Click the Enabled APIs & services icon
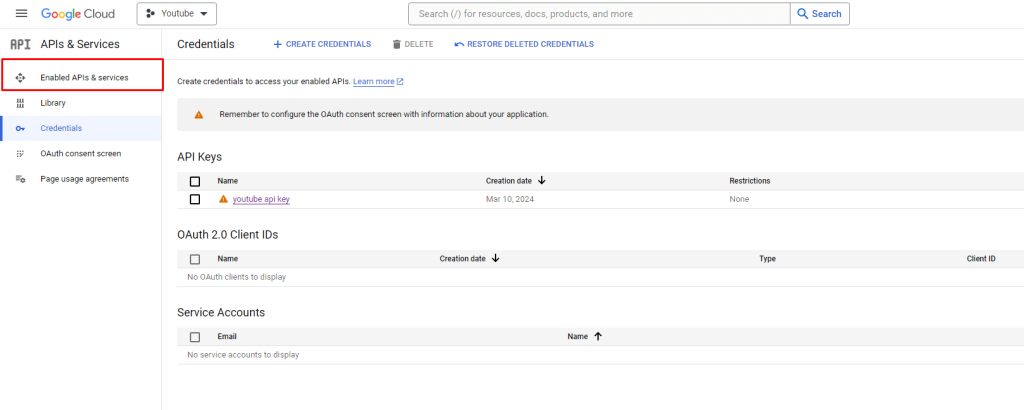 pyautogui.click(x=20, y=78)
